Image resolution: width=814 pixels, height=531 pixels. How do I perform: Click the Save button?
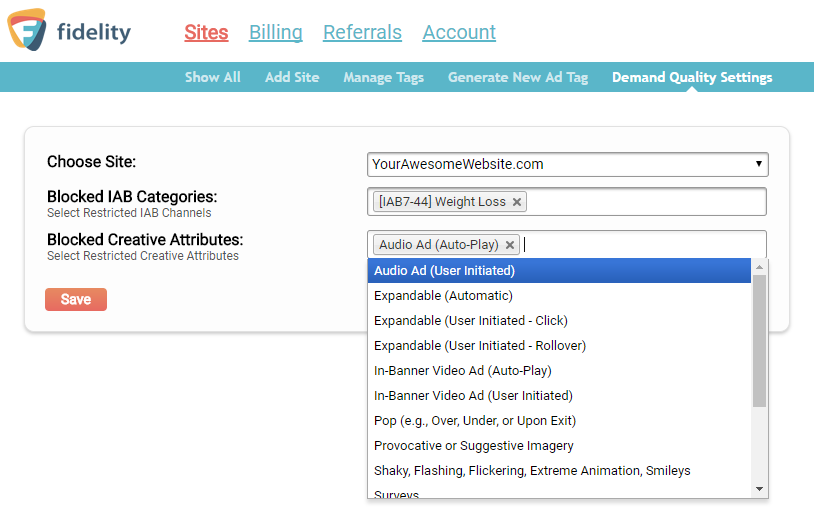click(x=76, y=299)
